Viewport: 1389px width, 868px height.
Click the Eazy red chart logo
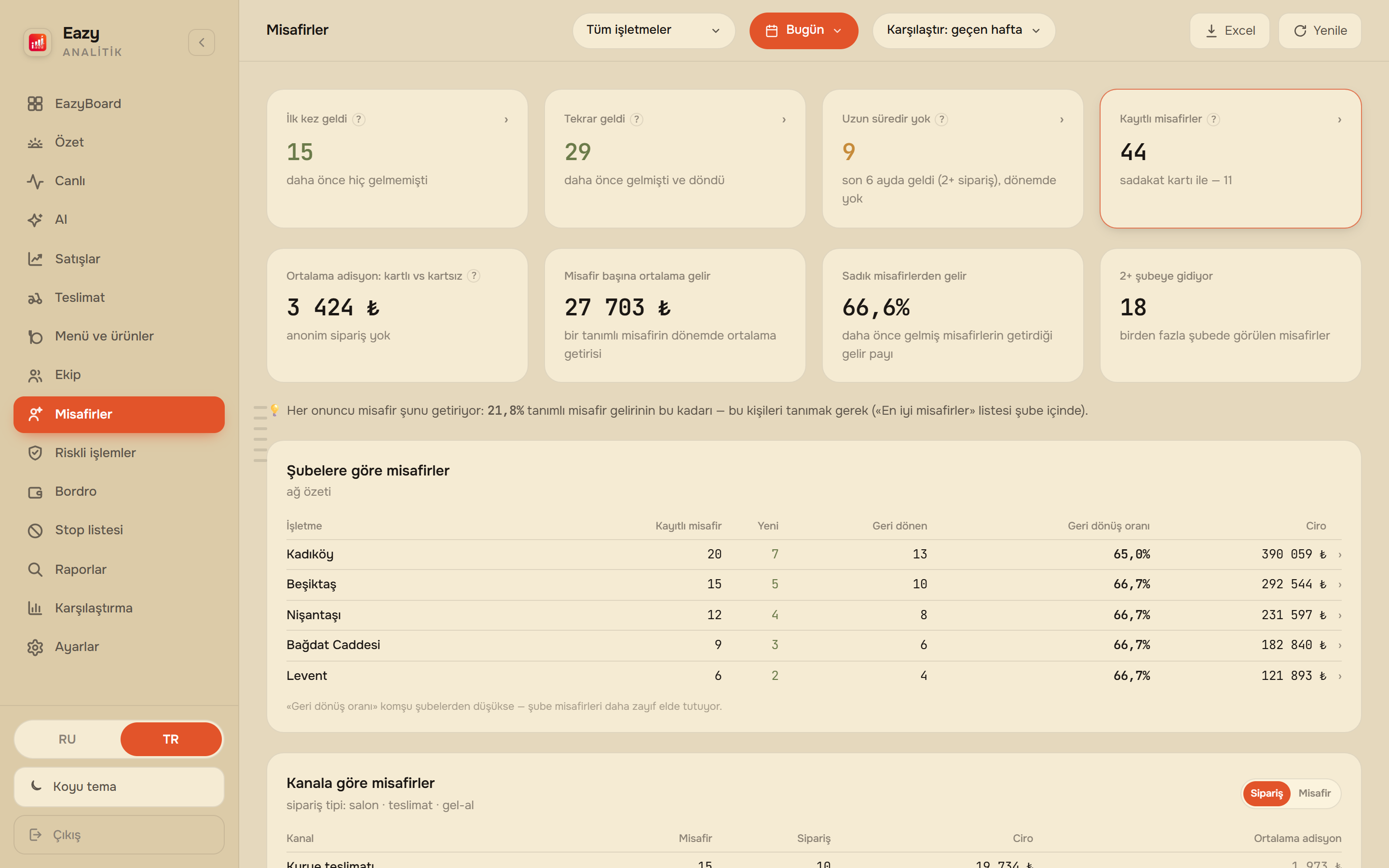pos(37,42)
